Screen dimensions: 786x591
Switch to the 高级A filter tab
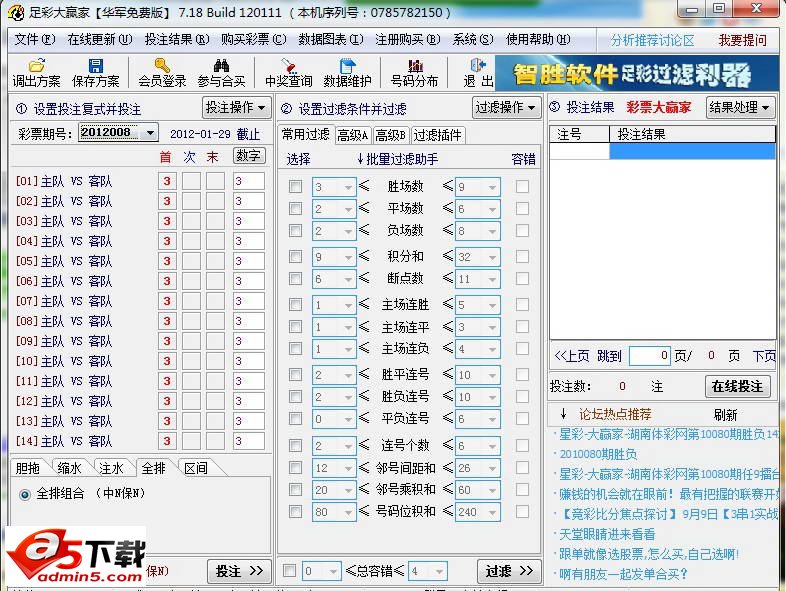coord(353,135)
